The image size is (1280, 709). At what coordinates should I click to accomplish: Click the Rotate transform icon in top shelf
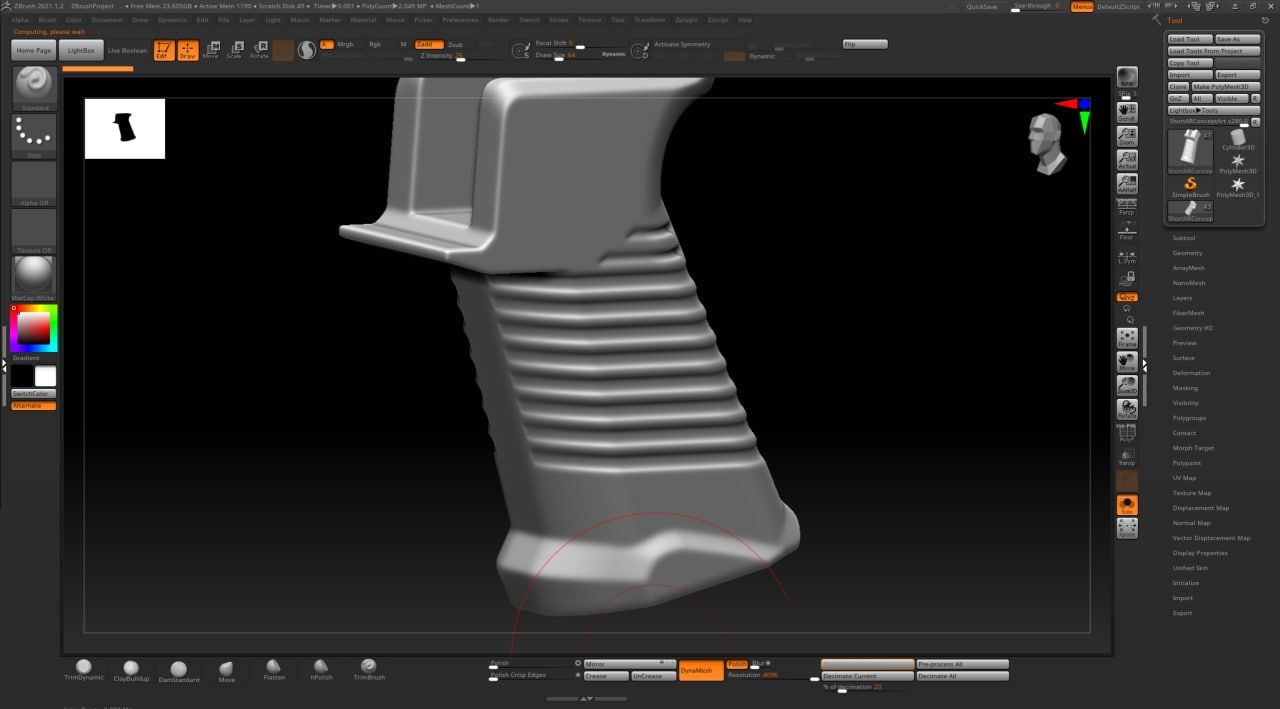click(259, 50)
